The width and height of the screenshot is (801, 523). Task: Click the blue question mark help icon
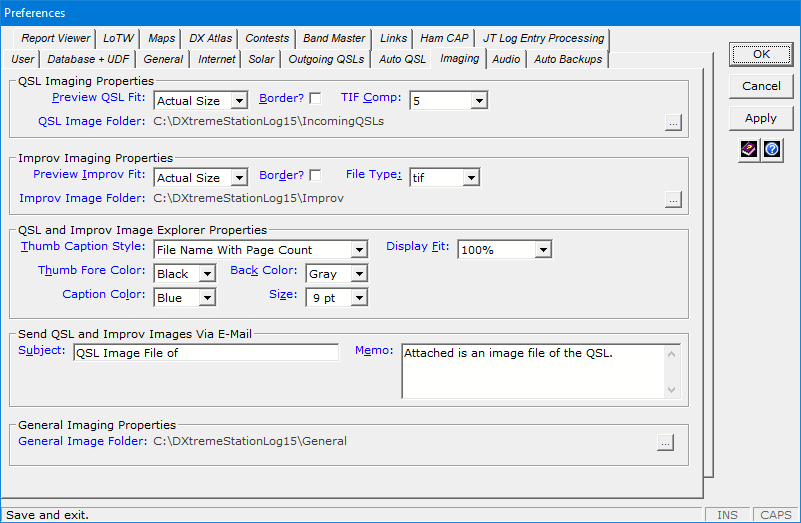pyautogui.click(x=771, y=149)
